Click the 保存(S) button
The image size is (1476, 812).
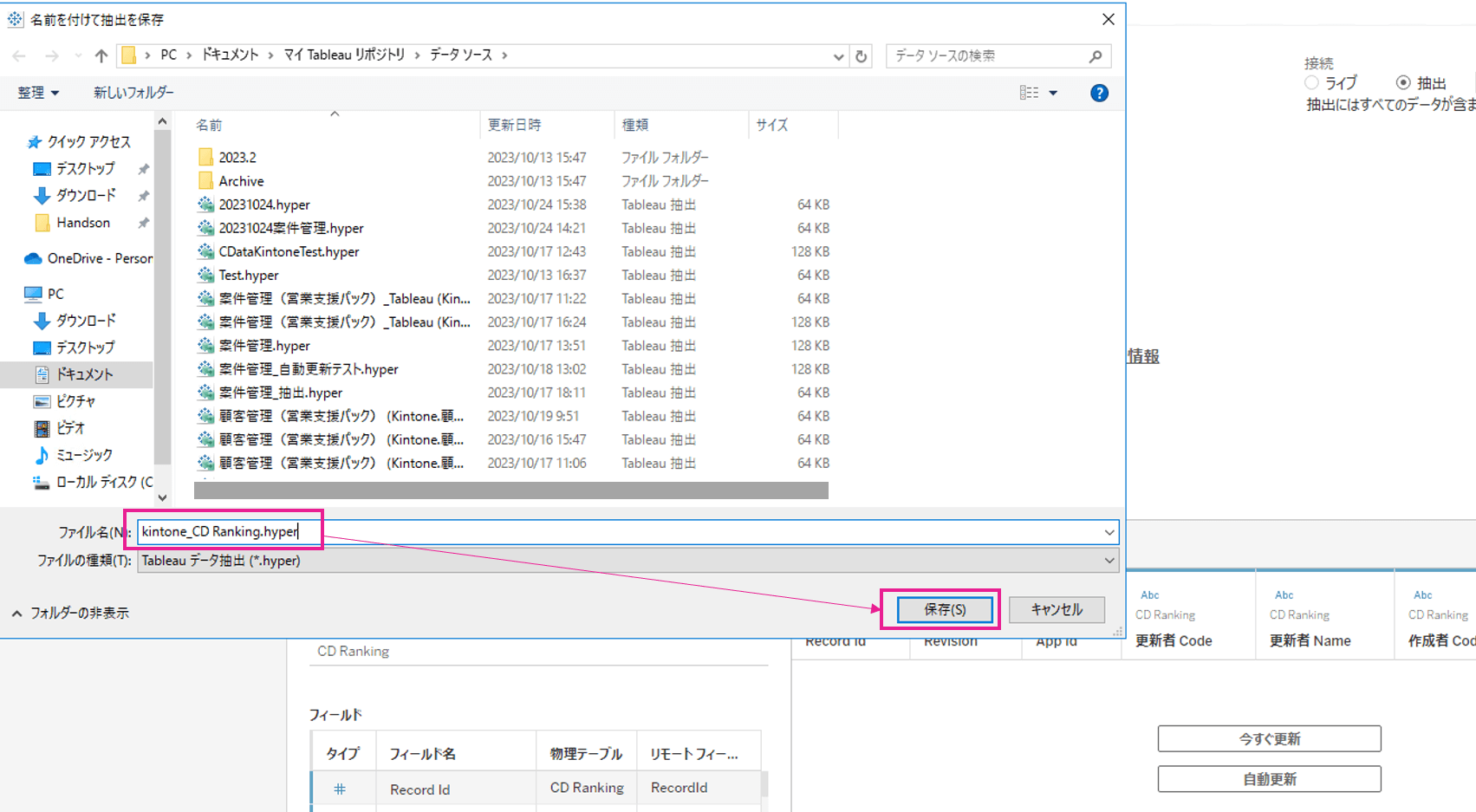(x=945, y=609)
